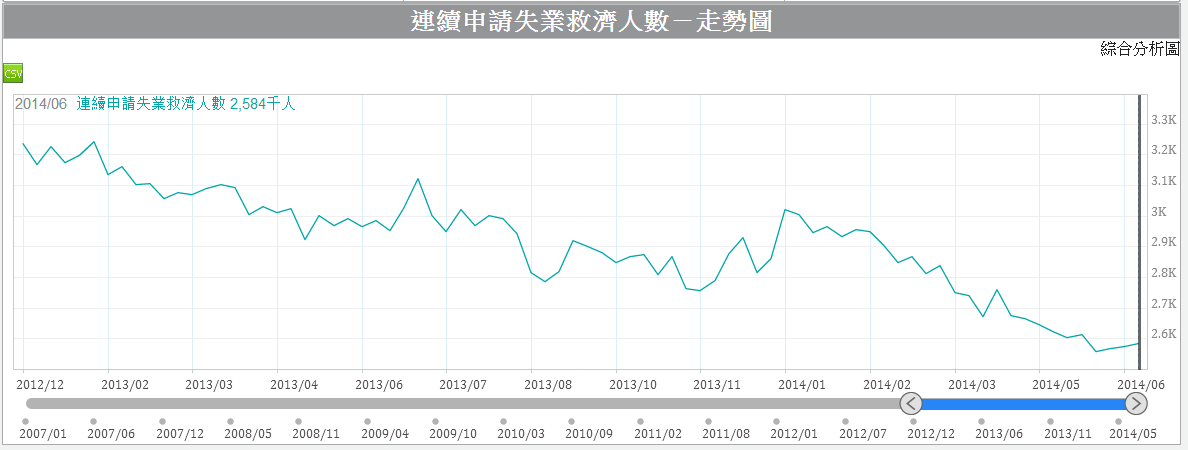Image resolution: width=1188 pixels, height=450 pixels.
Task: Click the 2014/05 x-axis label
Action: pos(1057,384)
